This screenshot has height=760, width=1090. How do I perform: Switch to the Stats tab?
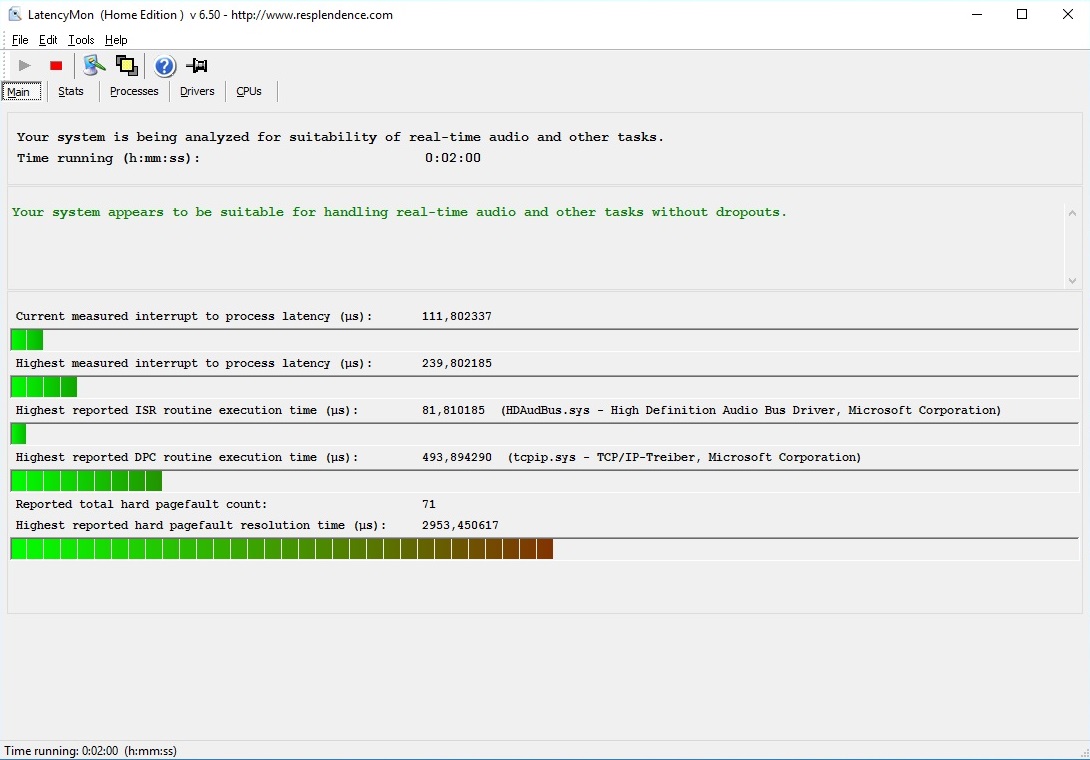(x=71, y=91)
